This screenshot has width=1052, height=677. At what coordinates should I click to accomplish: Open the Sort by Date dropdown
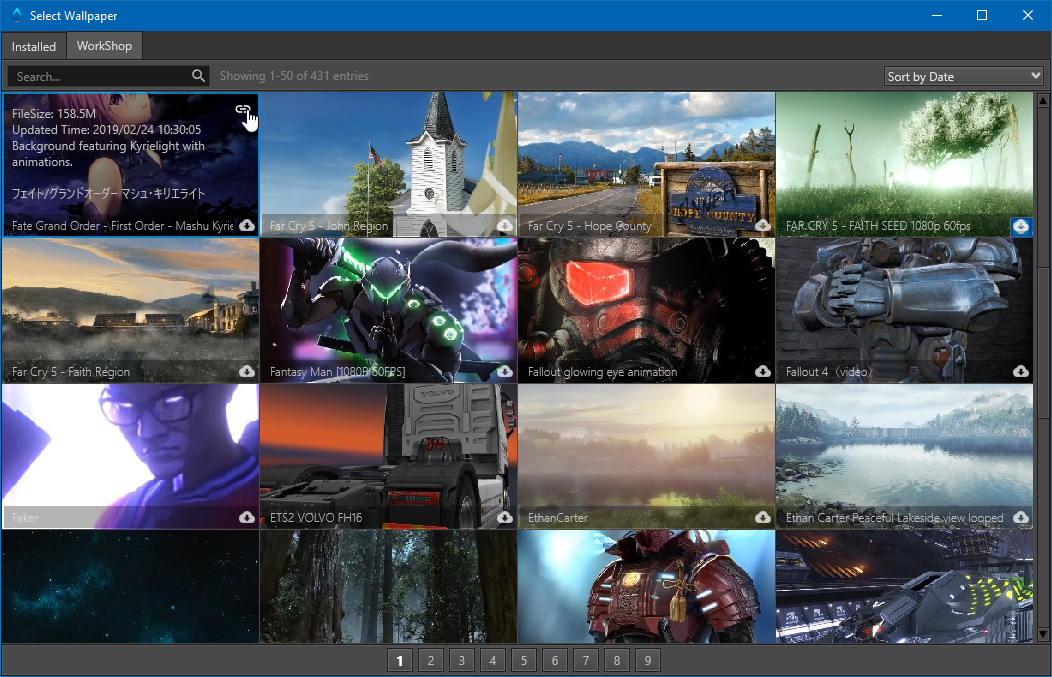964,76
